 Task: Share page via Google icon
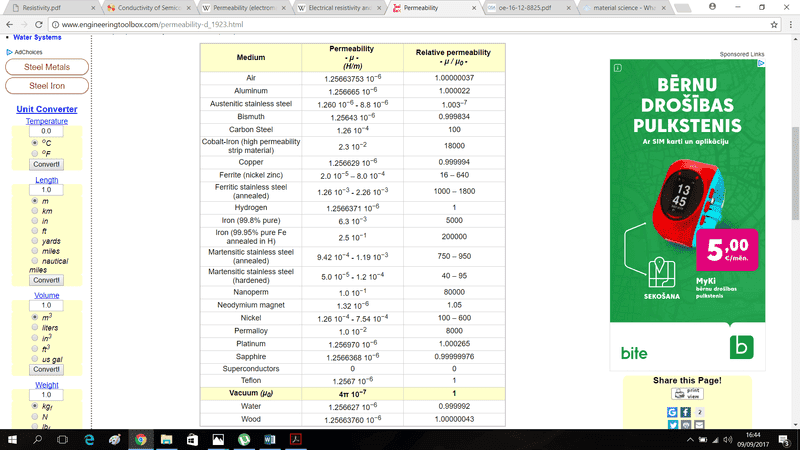click(672, 412)
